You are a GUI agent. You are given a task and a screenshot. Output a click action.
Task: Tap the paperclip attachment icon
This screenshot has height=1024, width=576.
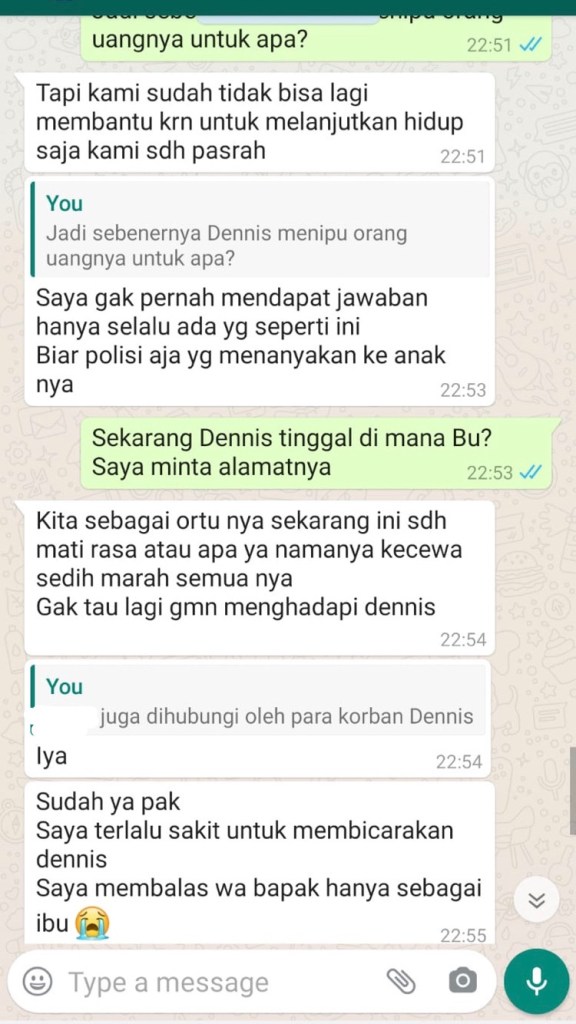click(401, 980)
